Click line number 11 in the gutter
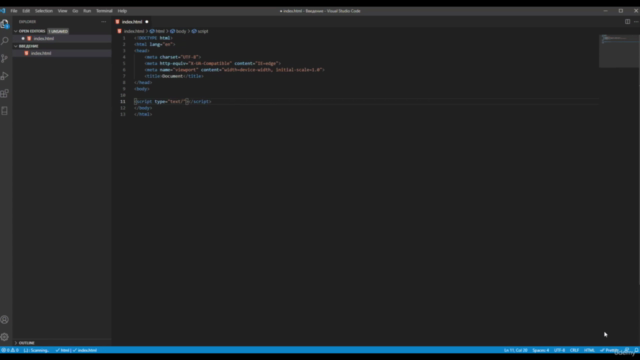 pos(123,102)
